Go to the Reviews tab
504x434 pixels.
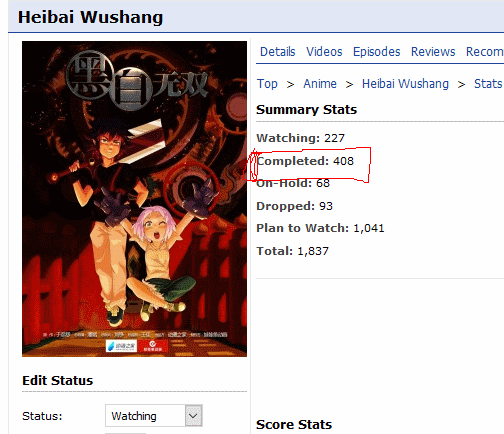[x=433, y=52]
